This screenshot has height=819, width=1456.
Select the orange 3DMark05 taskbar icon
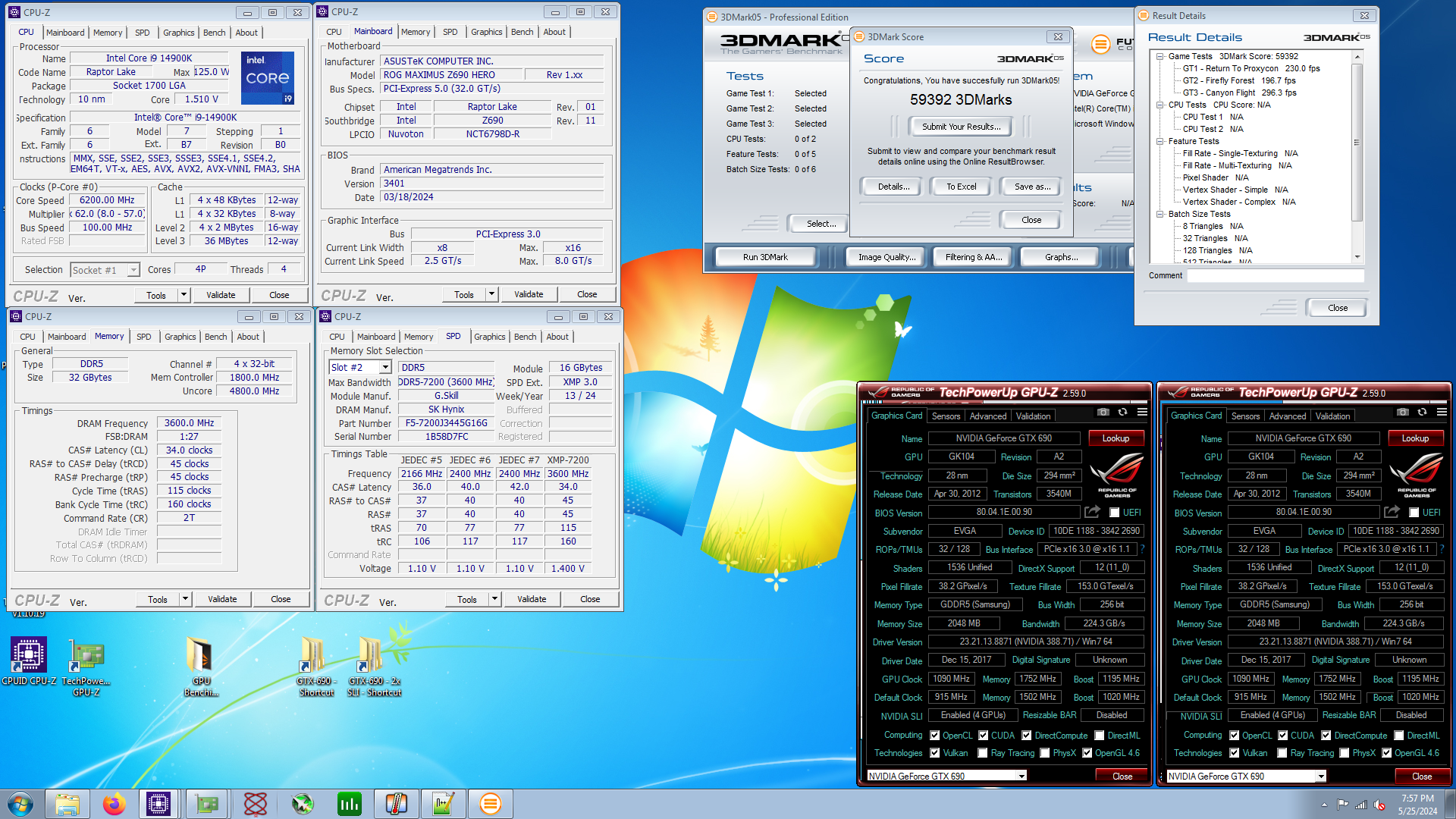click(491, 804)
